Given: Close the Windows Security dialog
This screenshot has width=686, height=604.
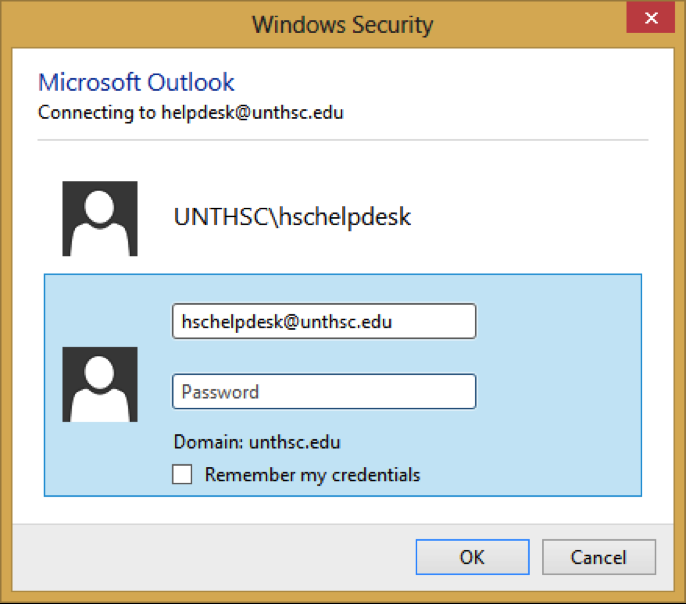Looking at the screenshot, I should [x=649, y=21].
